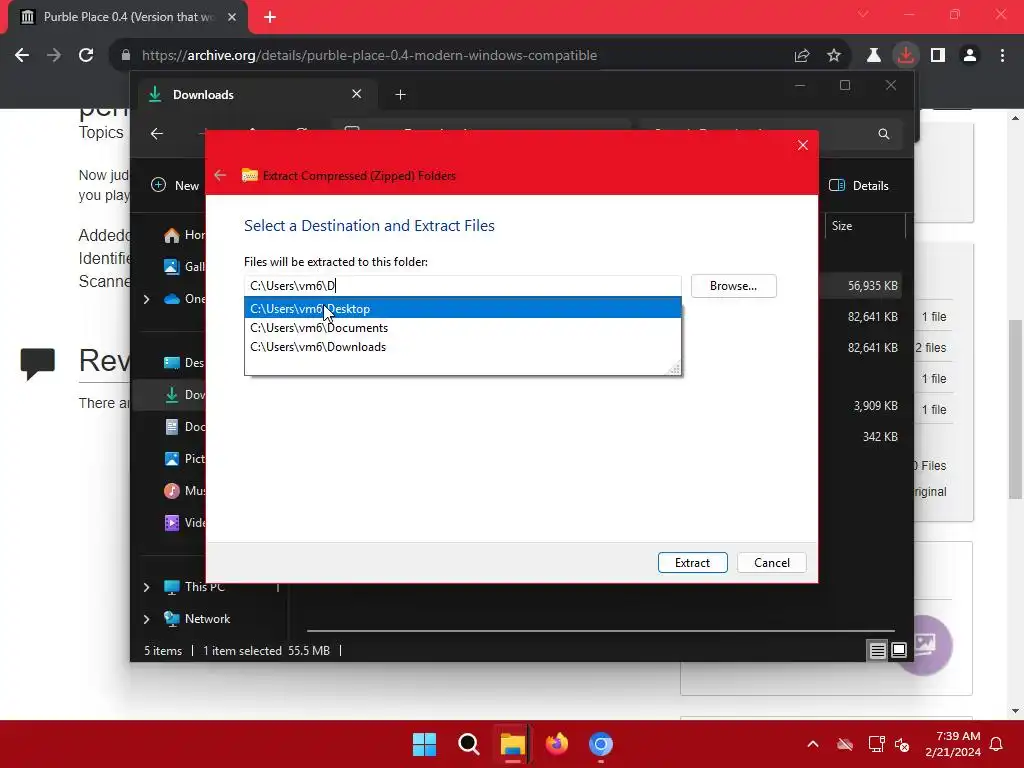Switch to Chrome from taskbar
The image size is (1024, 768).
(601, 744)
